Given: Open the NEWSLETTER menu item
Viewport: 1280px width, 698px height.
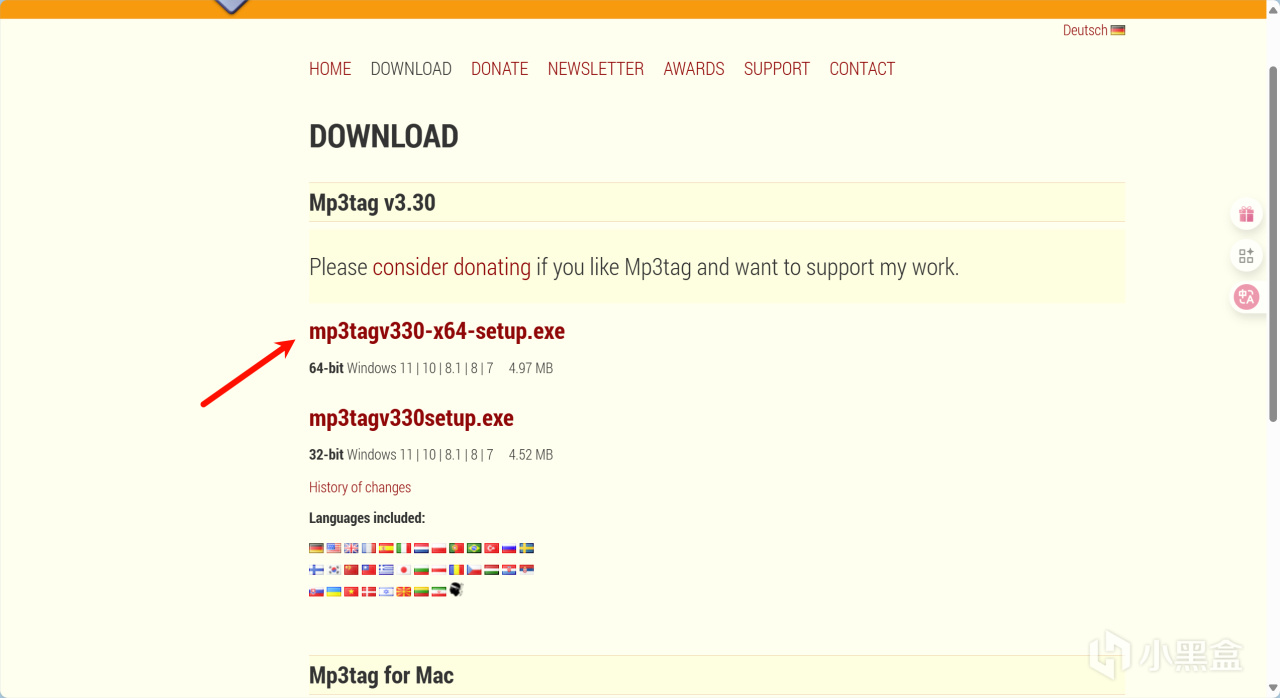Looking at the screenshot, I should tap(596, 69).
